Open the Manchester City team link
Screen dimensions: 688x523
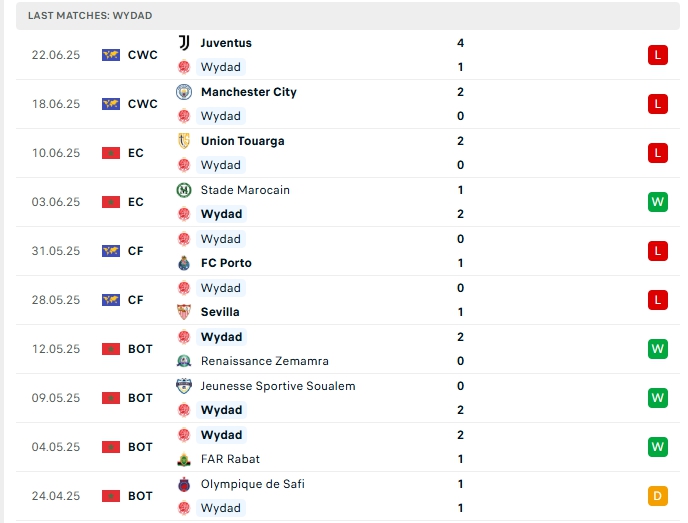pyautogui.click(x=248, y=92)
